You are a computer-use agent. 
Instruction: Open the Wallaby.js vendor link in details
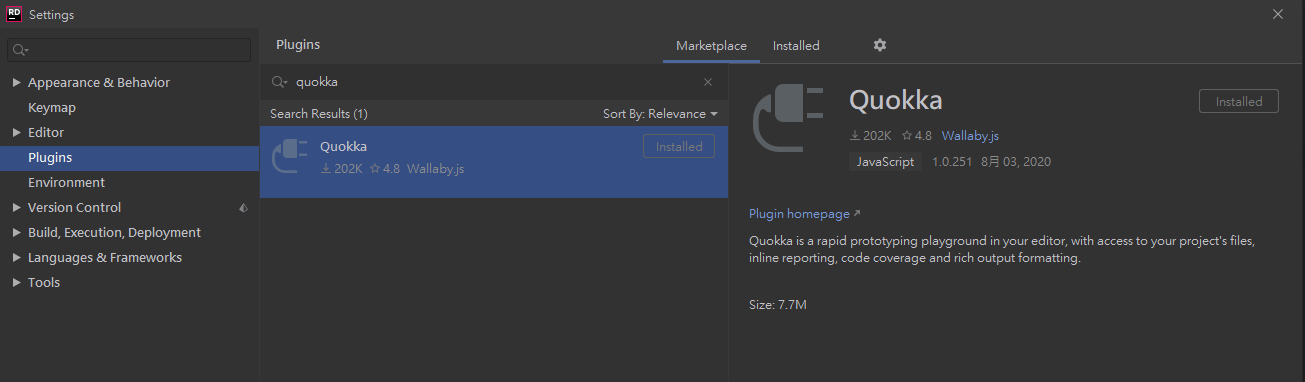click(969, 136)
